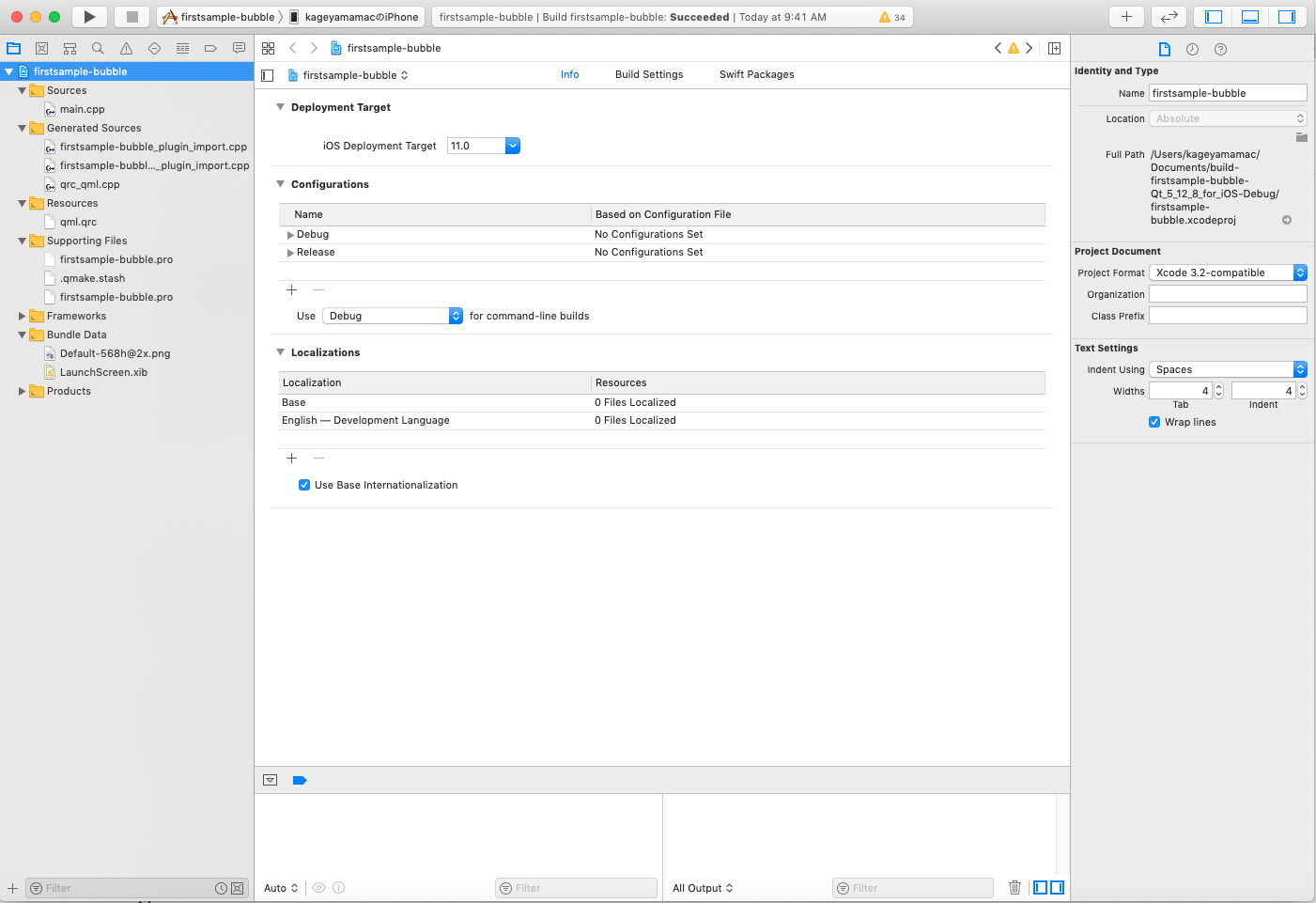Image resolution: width=1316 pixels, height=903 pixels.
Task: Open code review arrows button
Action: pyautogui.click(x=1169, y=17)
